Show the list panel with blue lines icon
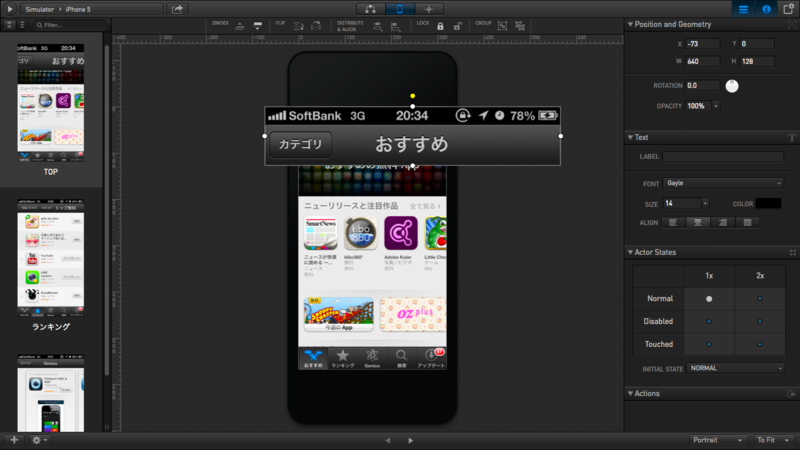Viewport: 800px width, 450px height. coord(743,9)
